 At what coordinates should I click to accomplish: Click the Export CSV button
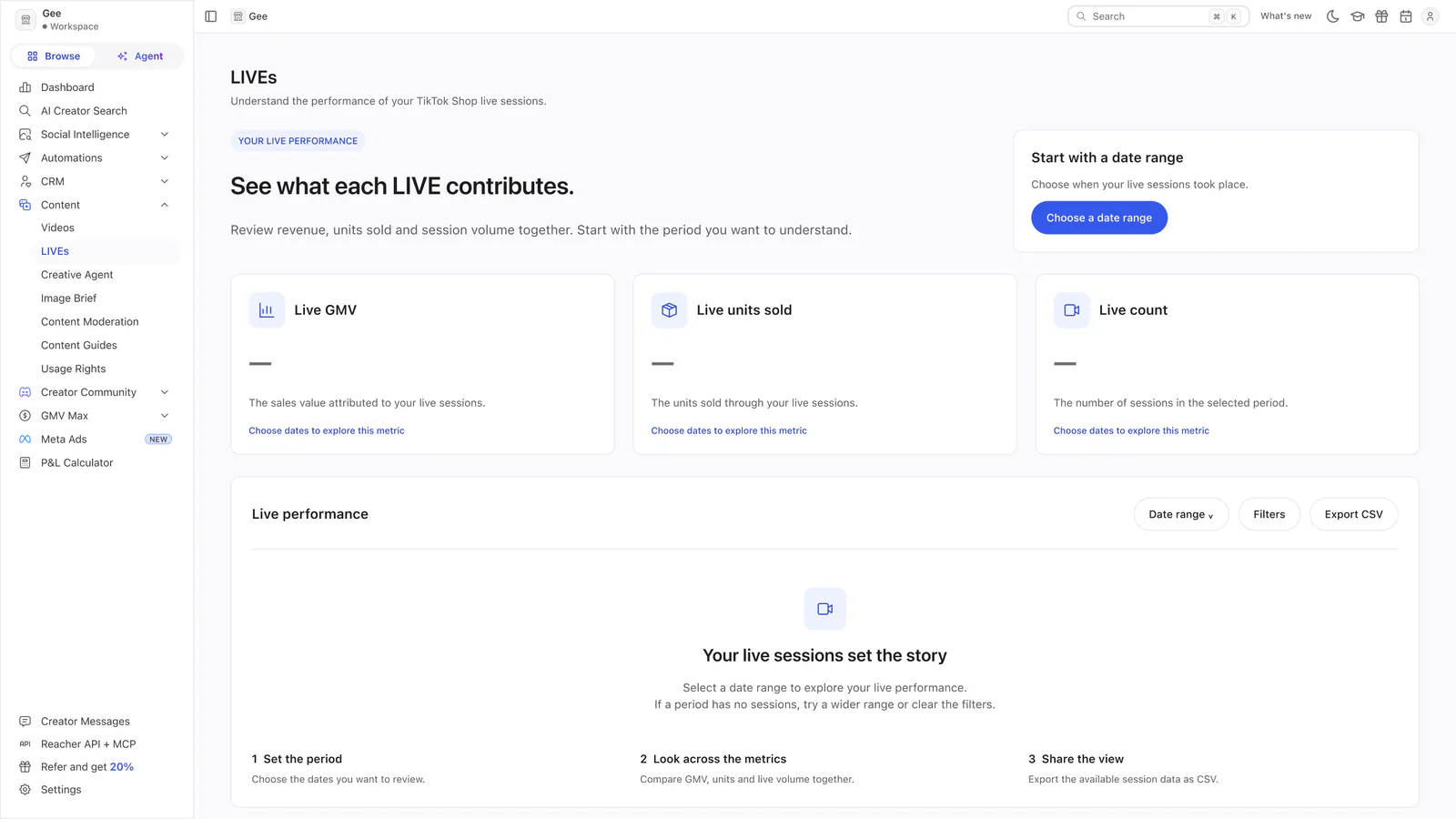[x=1354, y=514]
